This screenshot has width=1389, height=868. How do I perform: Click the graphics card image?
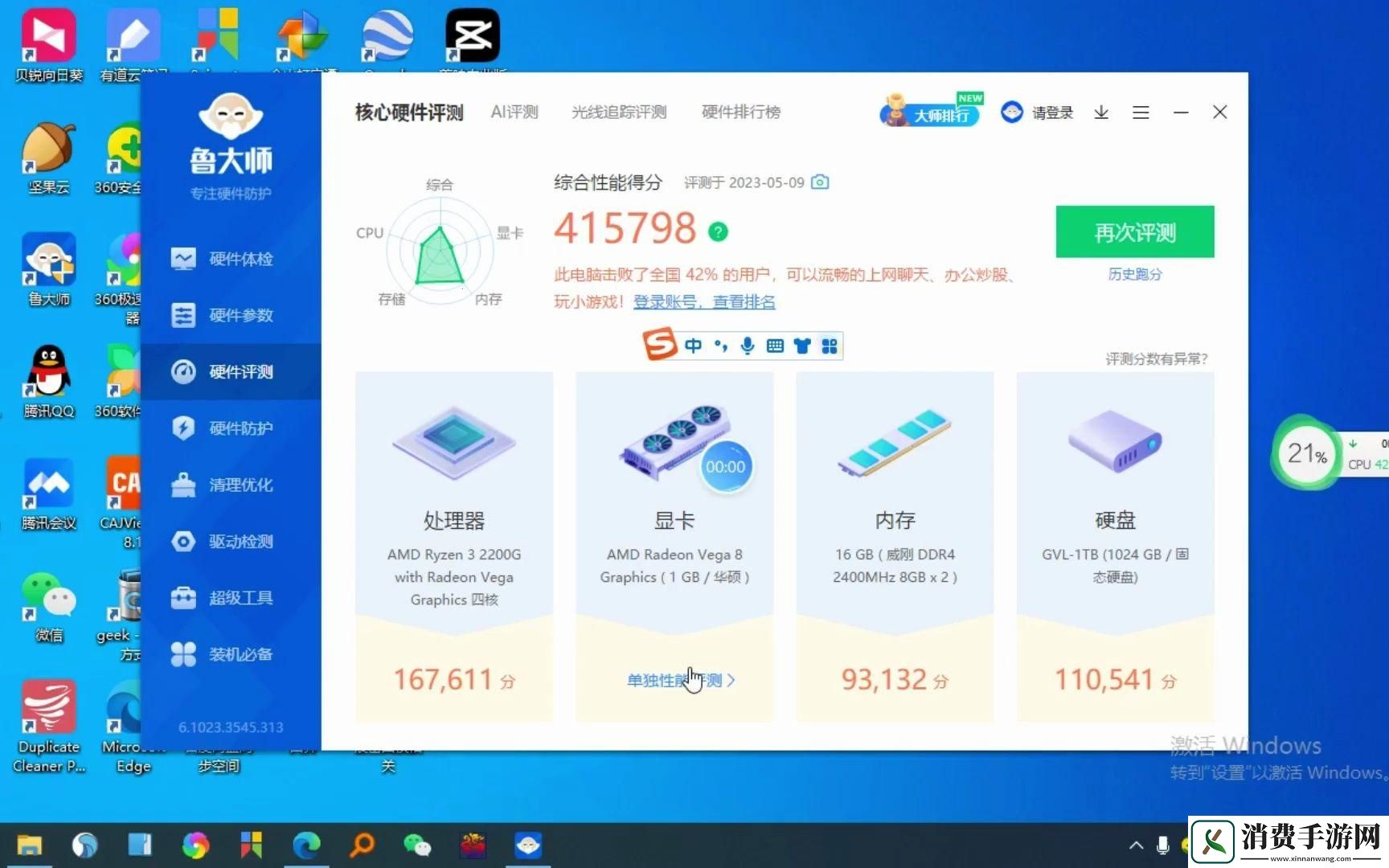pos(674,442)
